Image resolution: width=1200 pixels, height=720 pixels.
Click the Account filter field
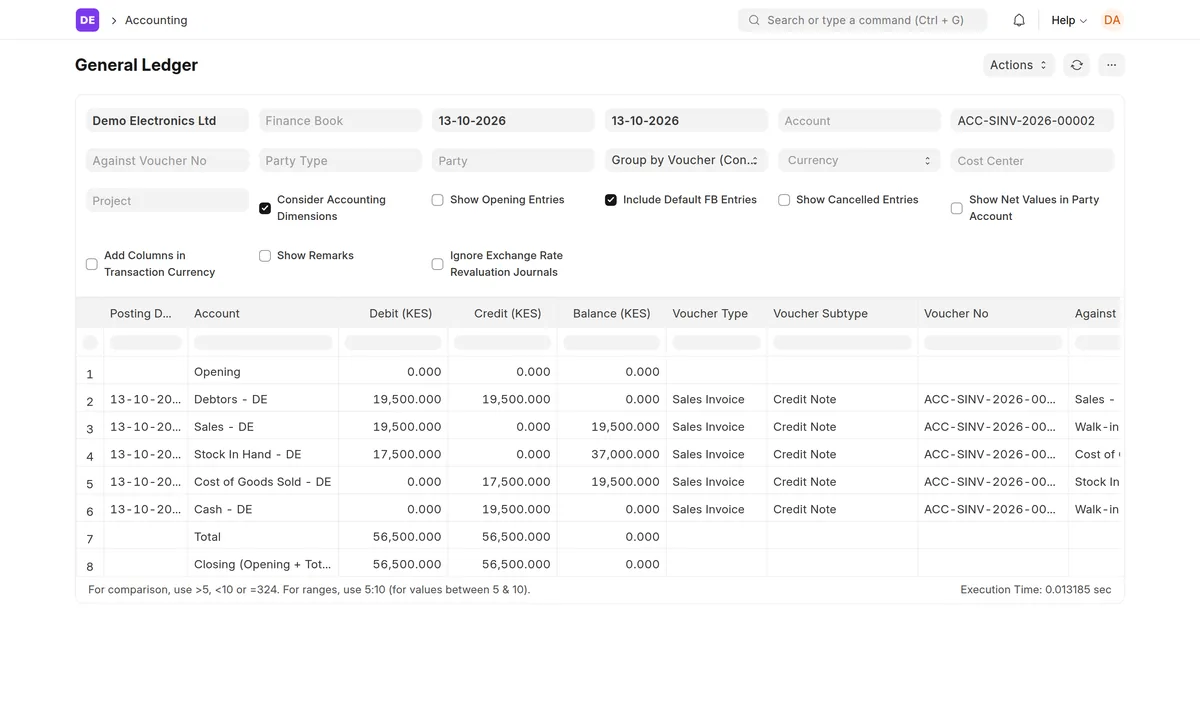pos(859,120)
